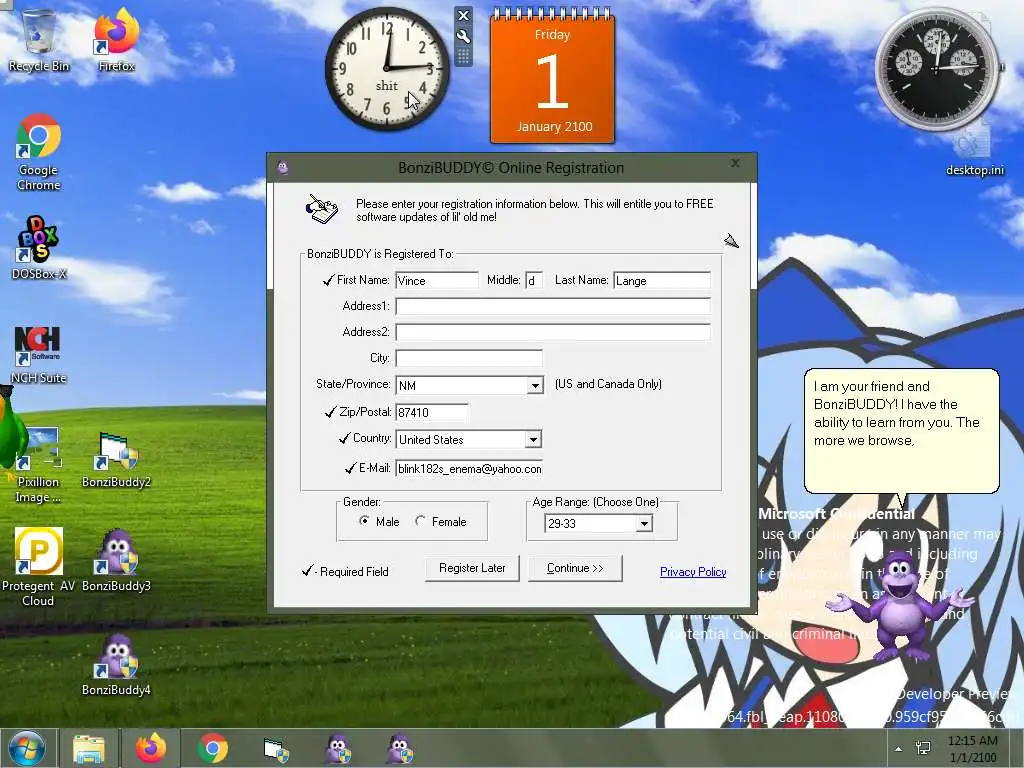Click the network icon in system tray
The image size is (1024, 768).
[x=923, y=748]
